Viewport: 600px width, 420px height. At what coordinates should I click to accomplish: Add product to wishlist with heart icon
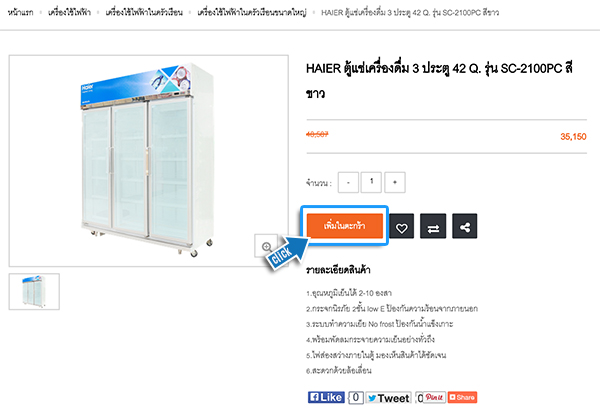(x=401, y=226)
